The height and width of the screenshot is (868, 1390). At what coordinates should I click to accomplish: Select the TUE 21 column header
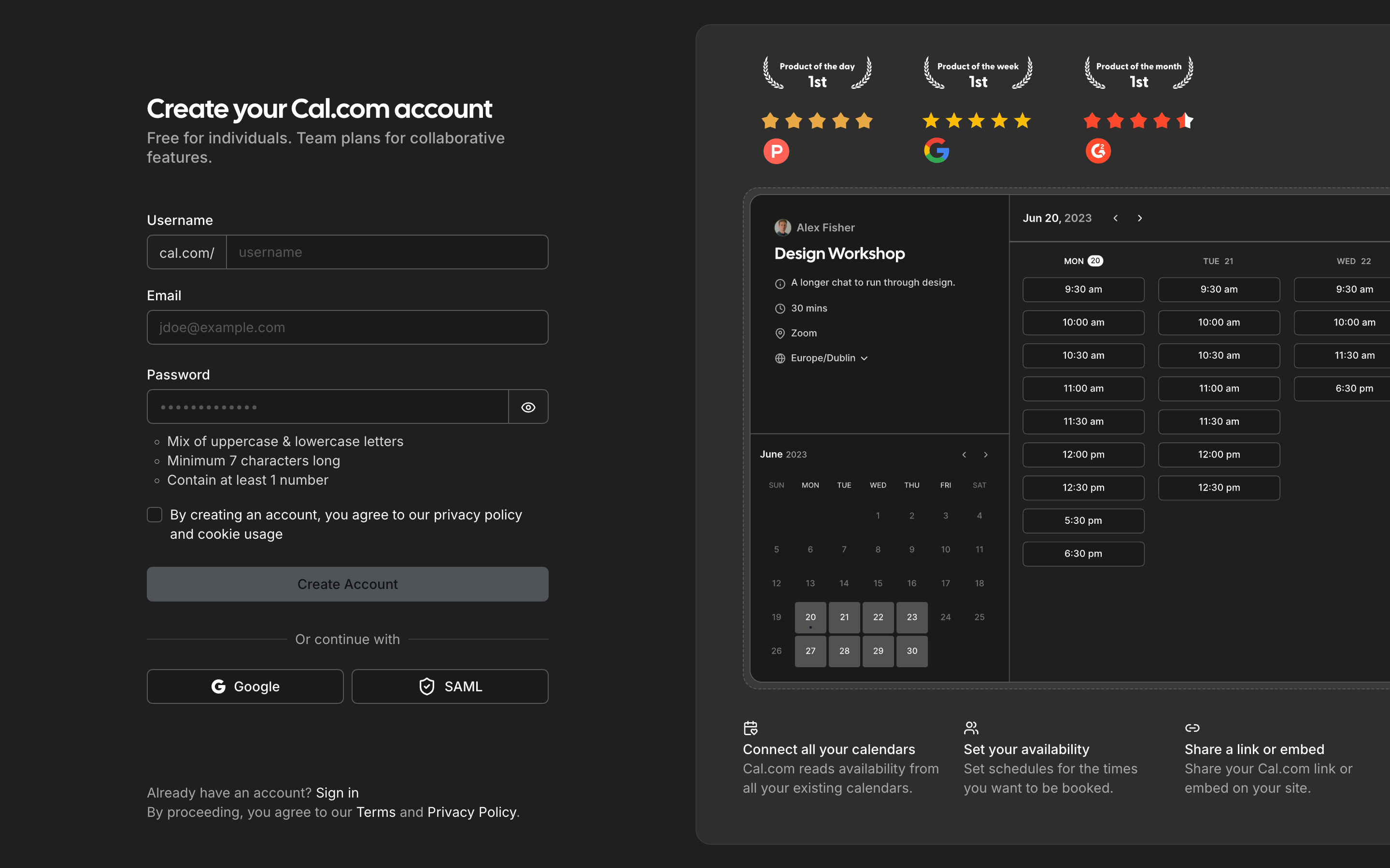click(1218, 261)
